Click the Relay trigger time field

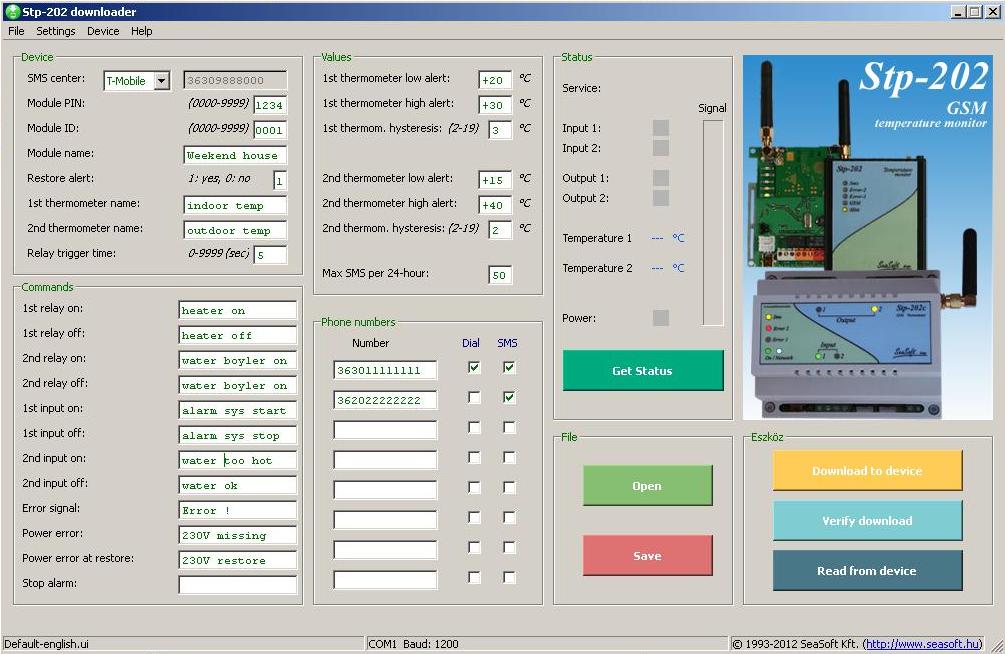[x=270, y=255]
